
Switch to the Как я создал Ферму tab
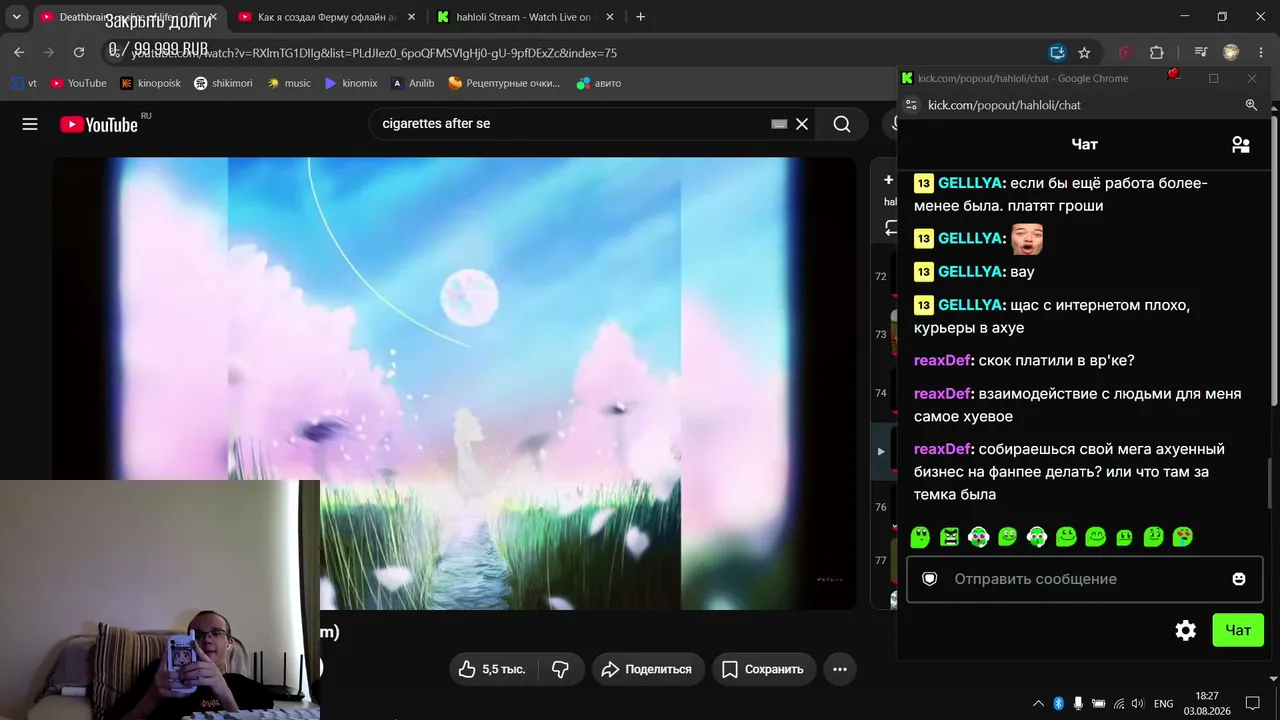click(x=326, y=17)
